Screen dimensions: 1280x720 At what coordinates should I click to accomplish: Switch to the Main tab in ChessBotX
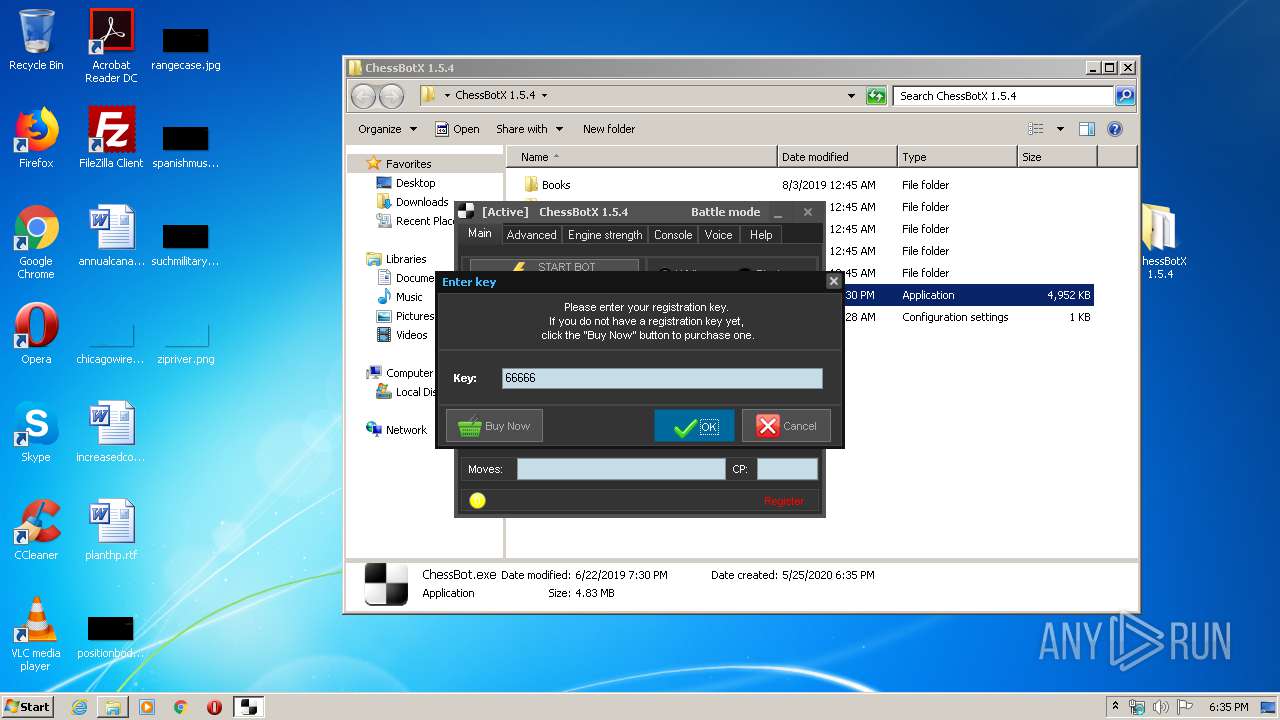click(480, 234)
